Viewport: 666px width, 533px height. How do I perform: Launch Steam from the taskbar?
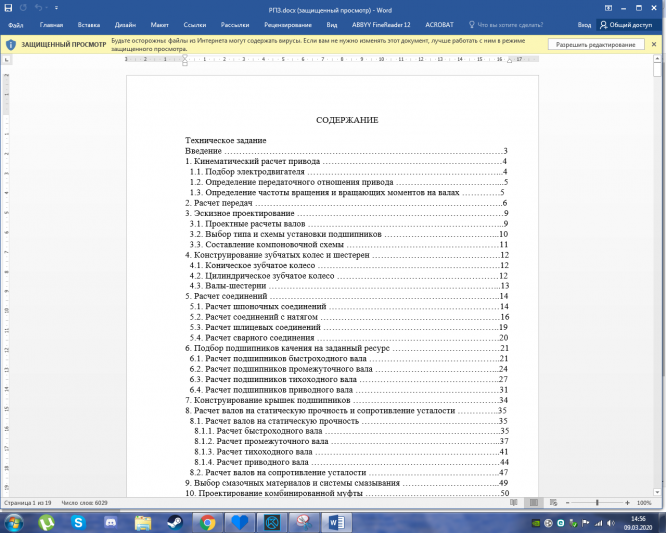[175, 522]
